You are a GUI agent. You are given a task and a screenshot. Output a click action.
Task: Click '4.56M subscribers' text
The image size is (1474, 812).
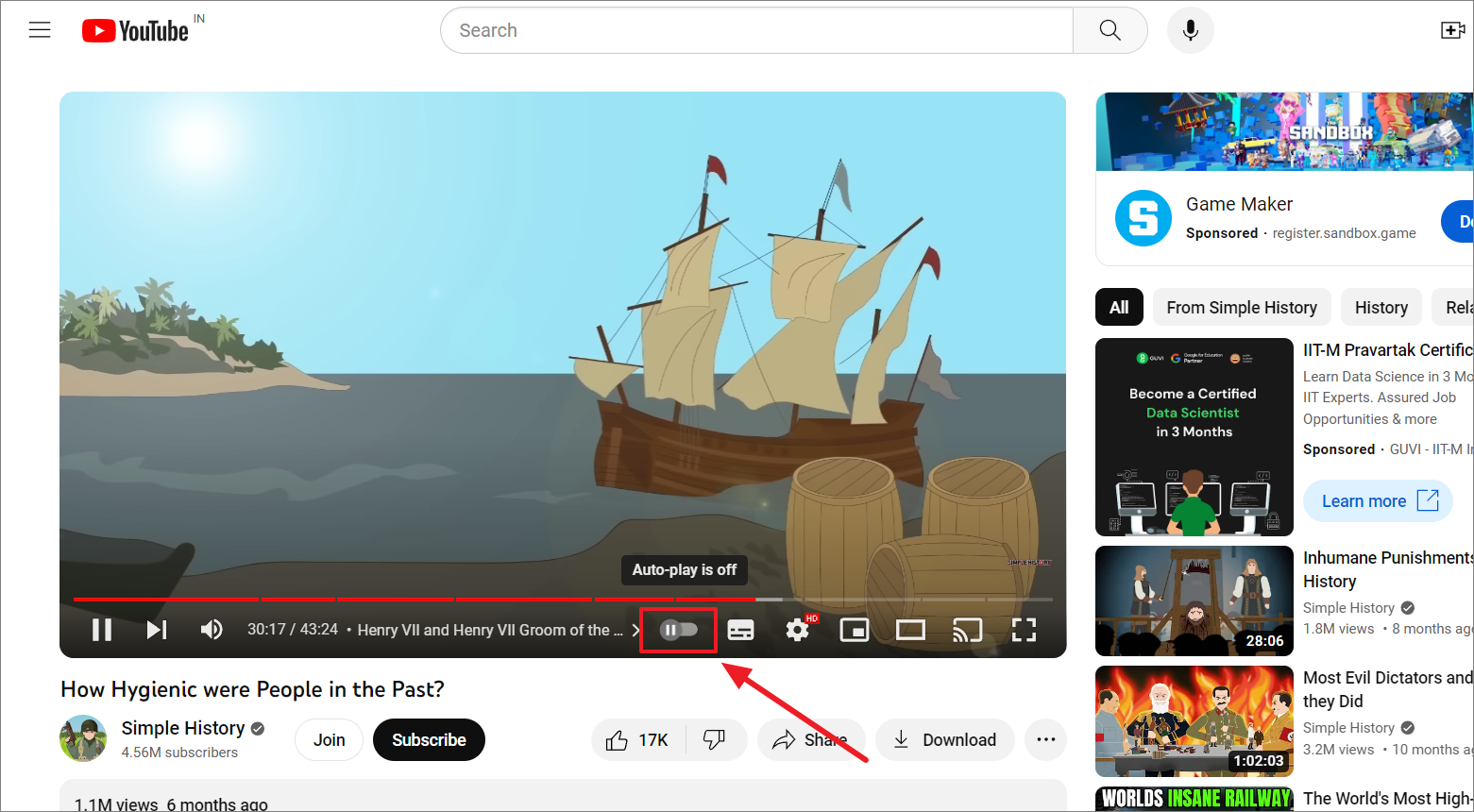click(x=179, y=753)
